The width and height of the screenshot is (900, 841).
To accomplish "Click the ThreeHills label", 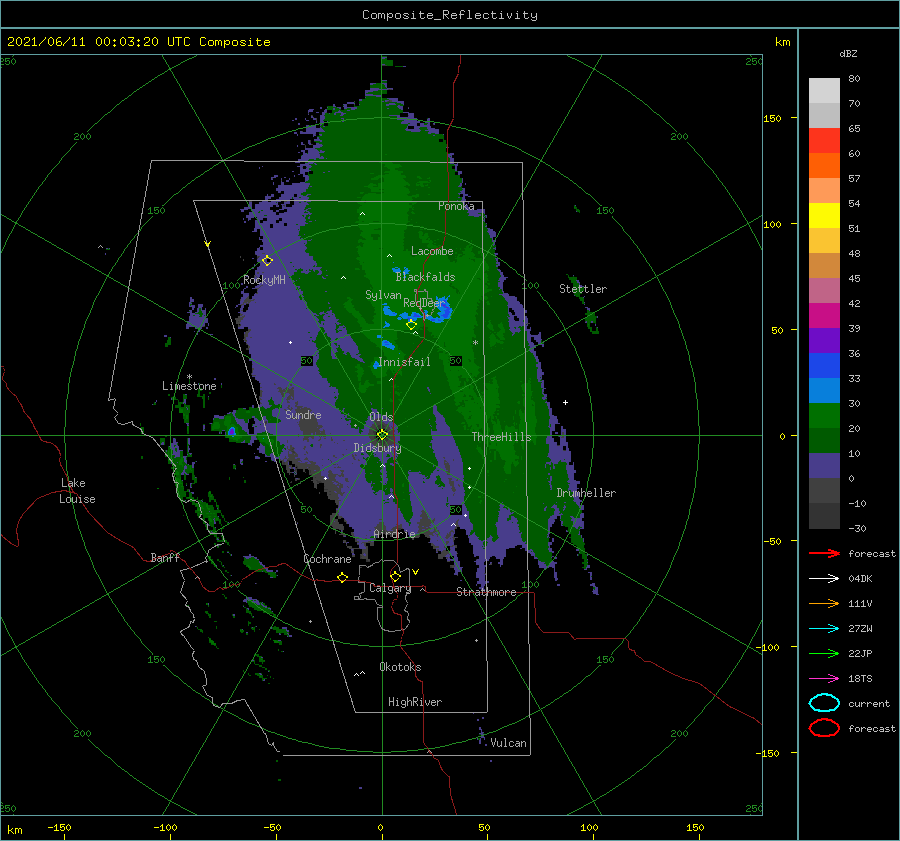I will coord(501,437).
